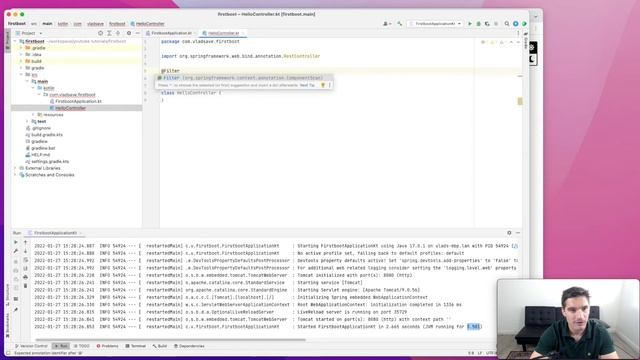Open the run configuration dropdown
The height and width of the screenshot is (360, 640).
pos(435,24)
